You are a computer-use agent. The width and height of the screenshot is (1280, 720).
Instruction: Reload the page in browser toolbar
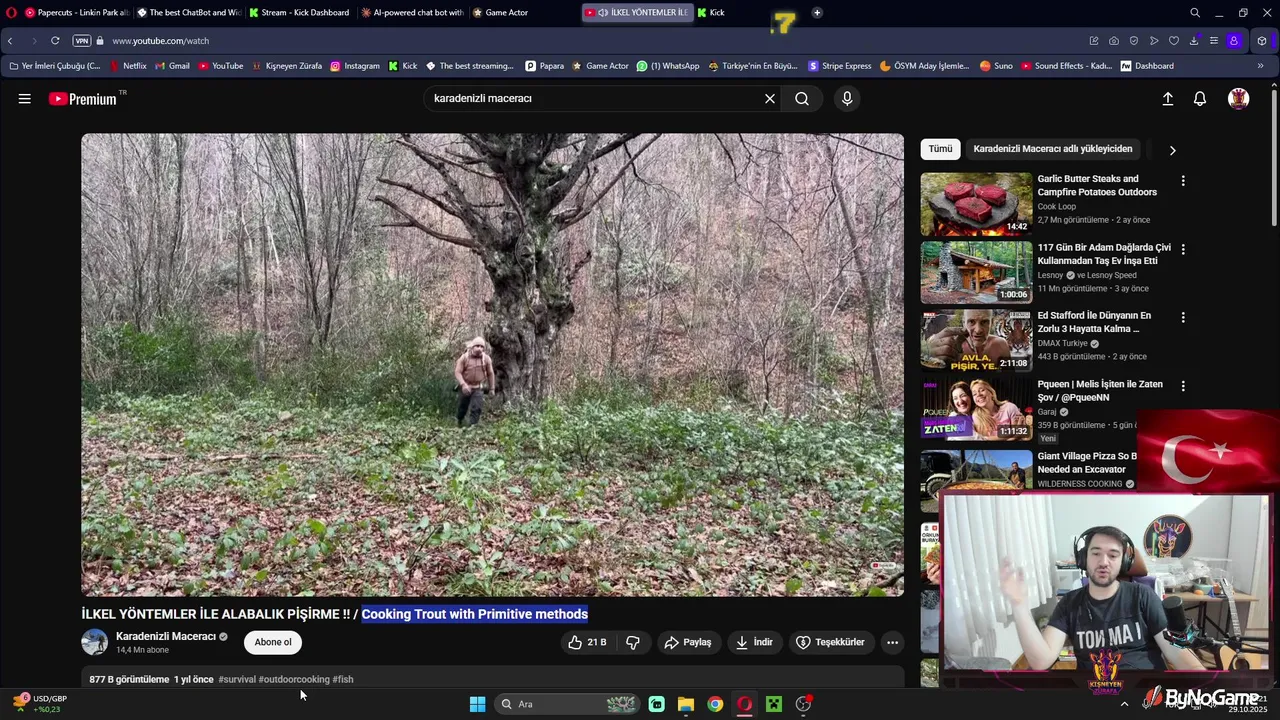tap(55, 41)
